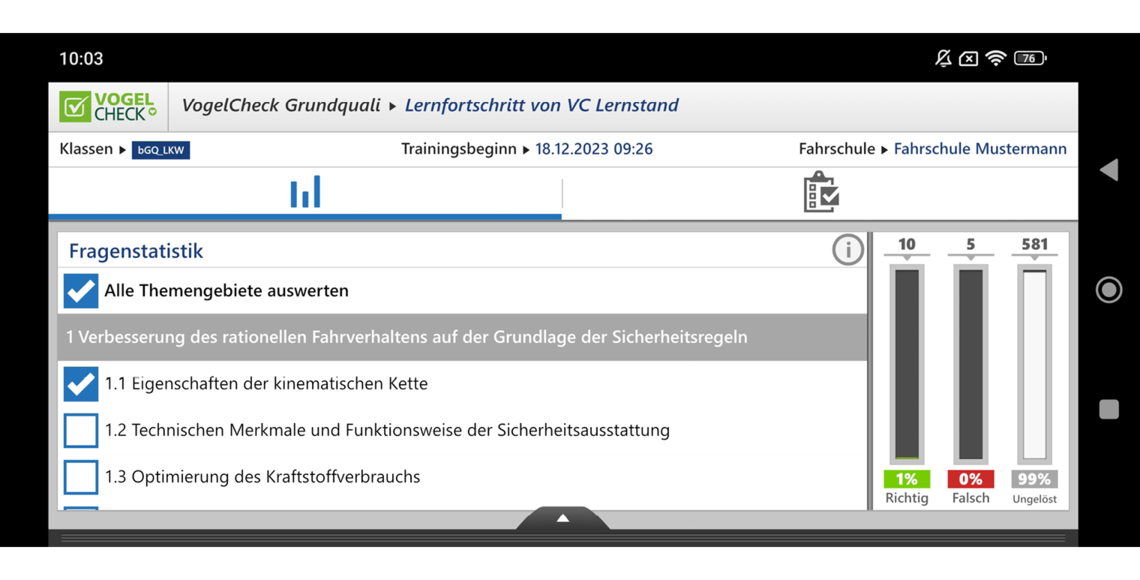Tap the Wi-Fi status icon
Screen dimensions: 1140x580
[995, 58]
